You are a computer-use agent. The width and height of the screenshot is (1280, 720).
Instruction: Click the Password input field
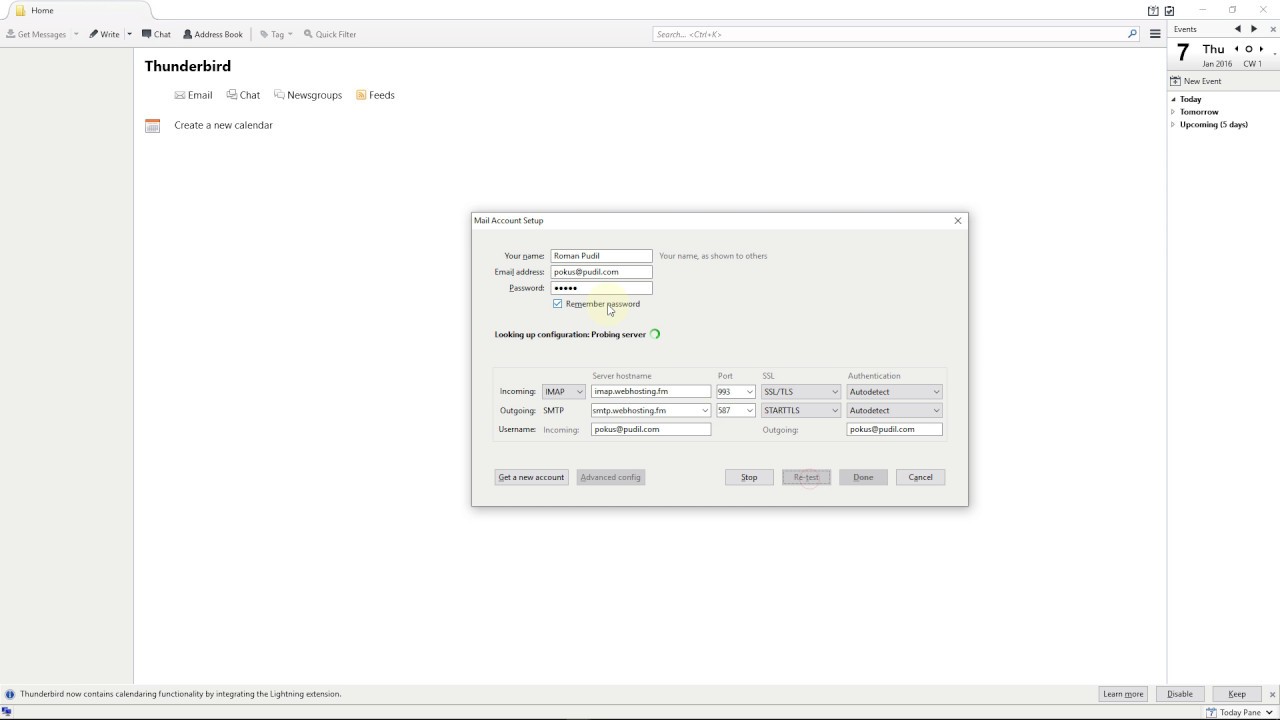click(x=601, y=288)
